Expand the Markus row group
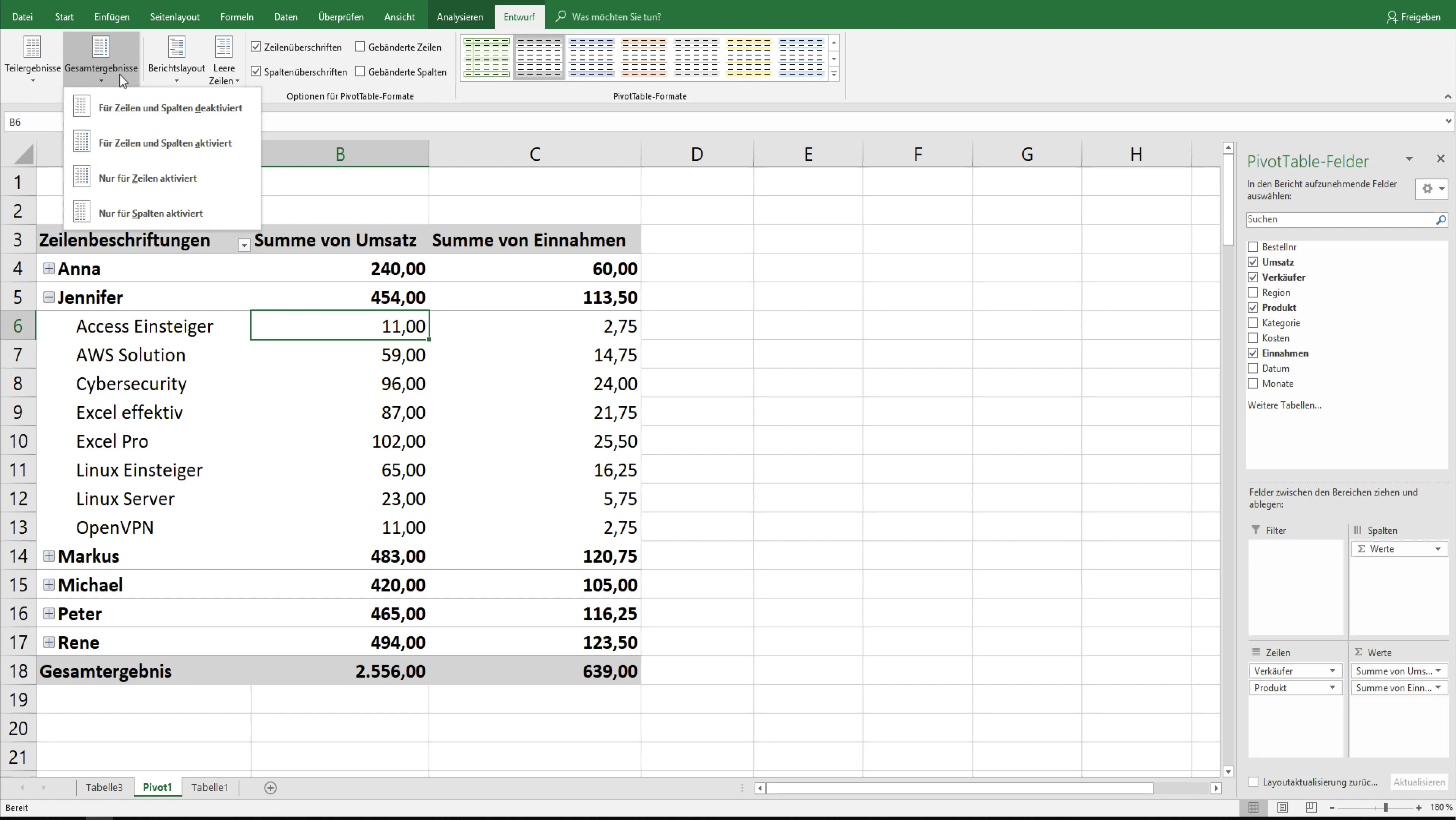 coord(49,556)
